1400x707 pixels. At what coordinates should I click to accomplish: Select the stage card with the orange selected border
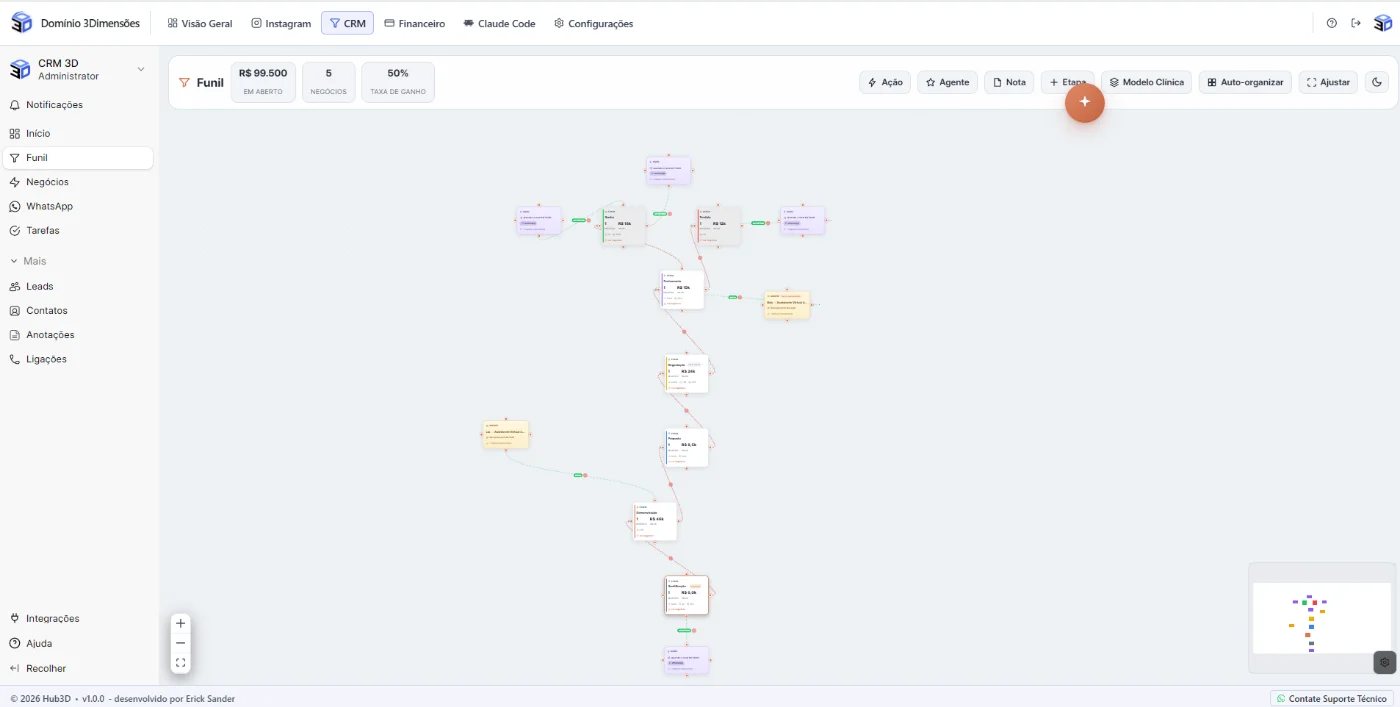(x=686, y=595)
